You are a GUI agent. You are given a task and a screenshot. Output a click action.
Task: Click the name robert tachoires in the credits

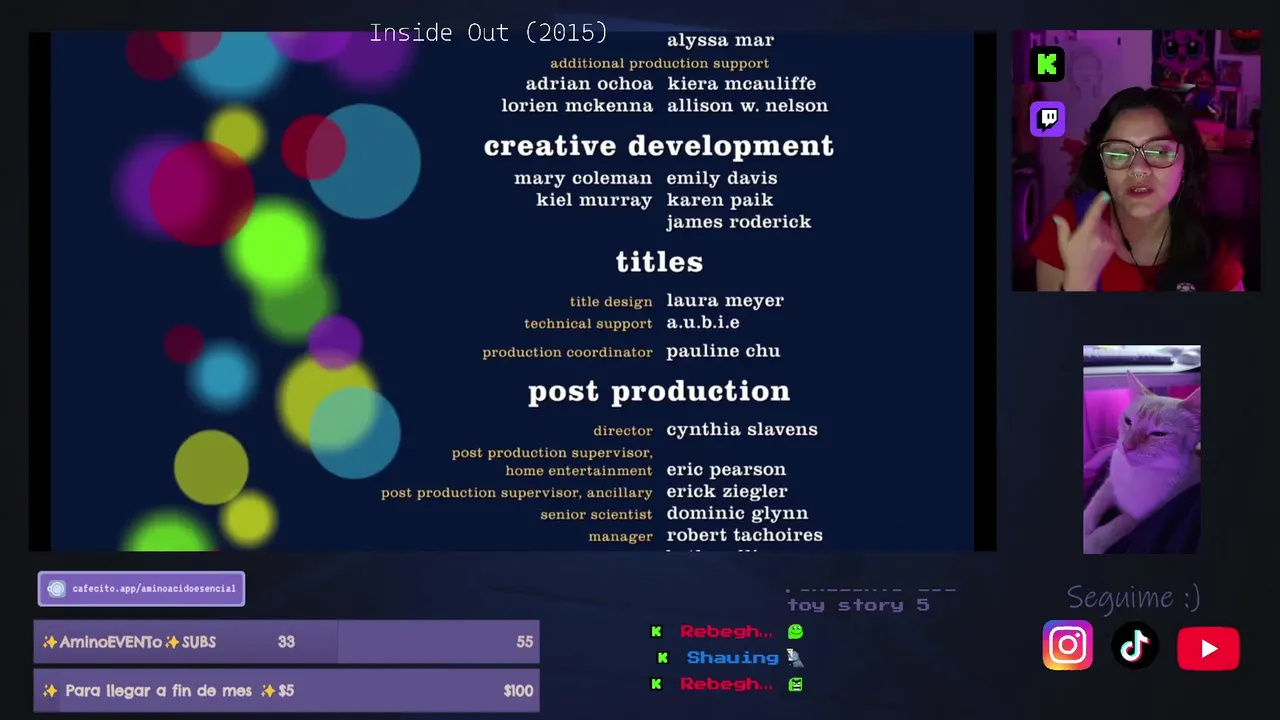745,536
